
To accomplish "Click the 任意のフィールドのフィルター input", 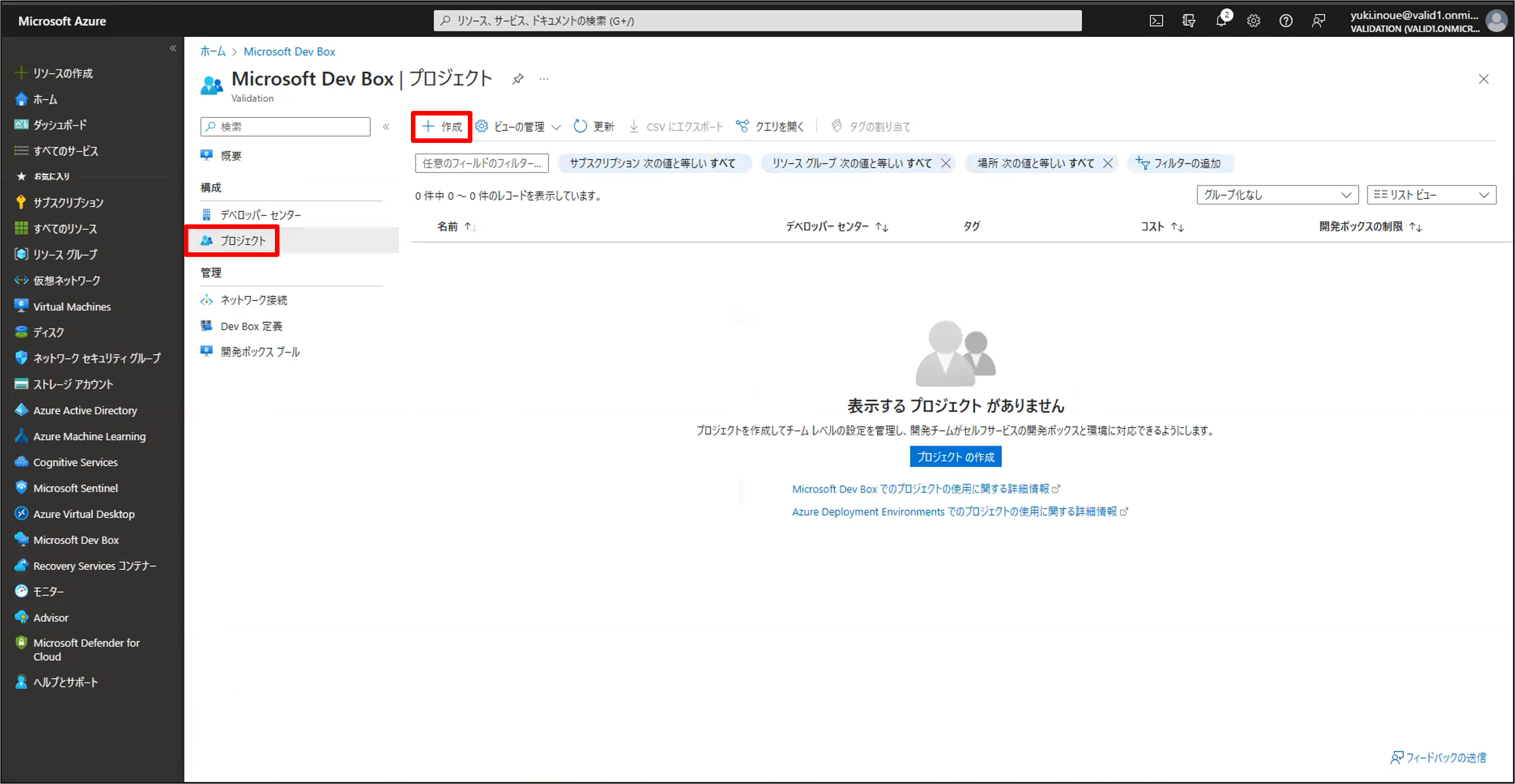I will pos(482,163).
